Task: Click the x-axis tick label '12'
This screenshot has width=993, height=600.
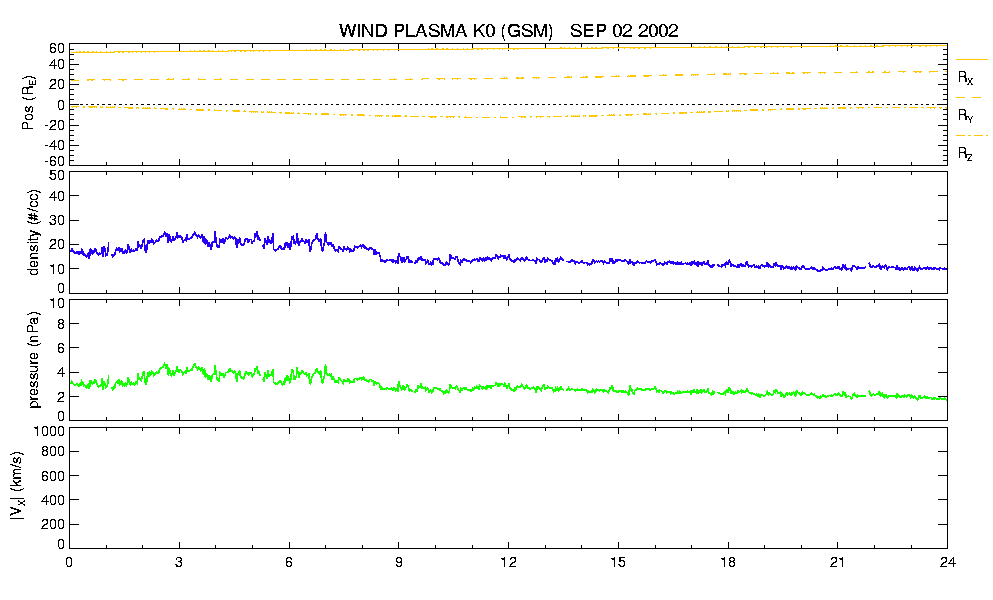Action: coord(508,562)
